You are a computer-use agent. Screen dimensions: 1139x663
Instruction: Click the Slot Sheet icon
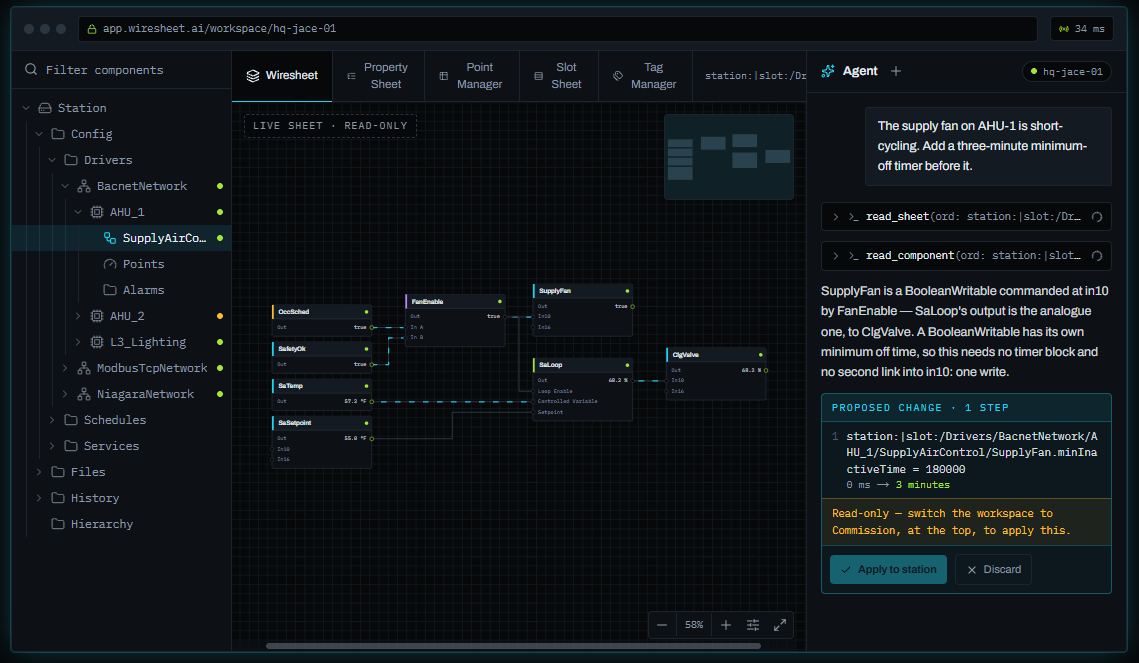[538, 76]
